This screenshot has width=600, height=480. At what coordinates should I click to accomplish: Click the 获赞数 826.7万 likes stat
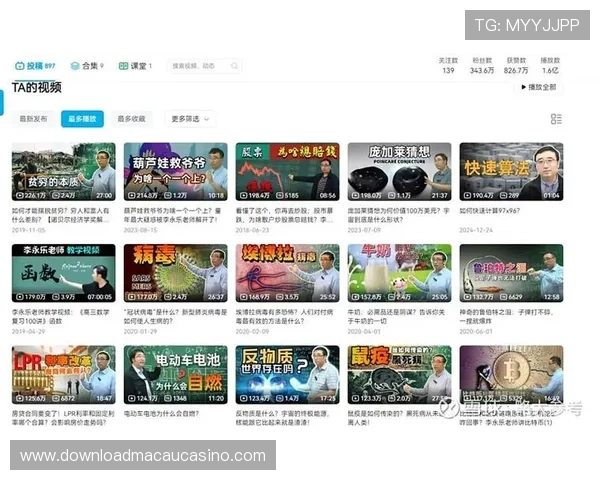click(516, 65)
